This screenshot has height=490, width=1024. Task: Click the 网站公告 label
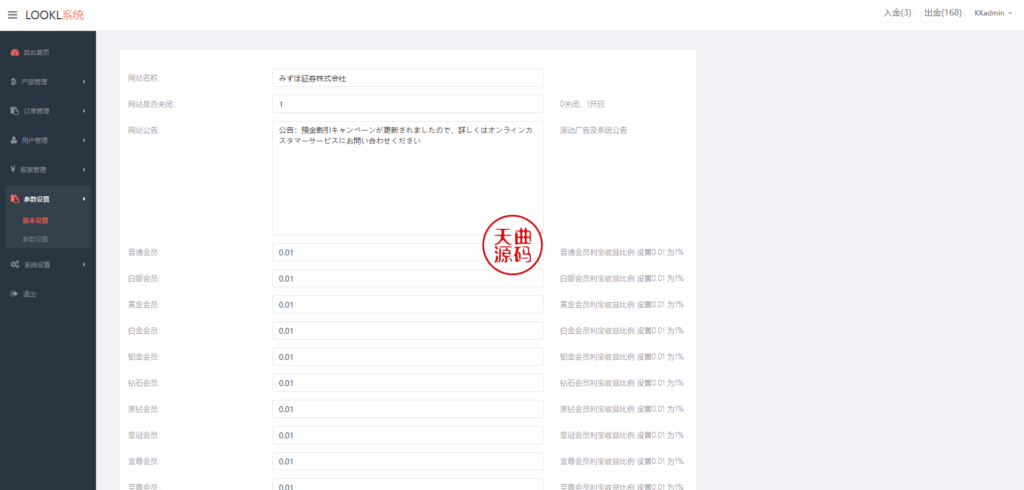coord(144,130)
